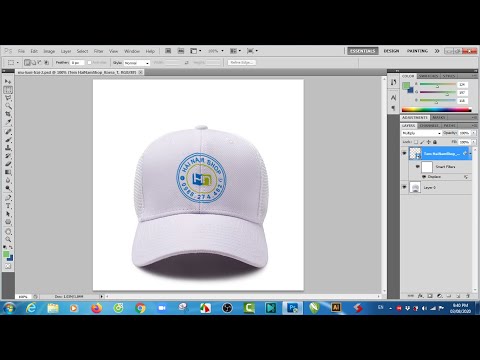
Task: Select the Healing Brush tool
Action: tap(8, 132)
